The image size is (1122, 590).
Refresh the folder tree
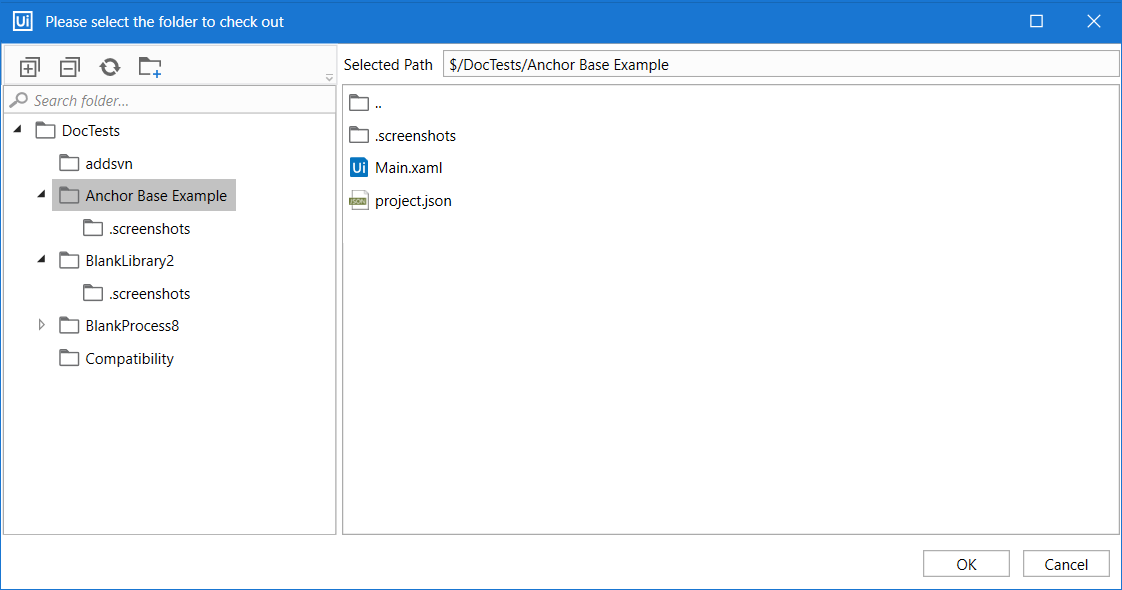(x=109, y=68)
